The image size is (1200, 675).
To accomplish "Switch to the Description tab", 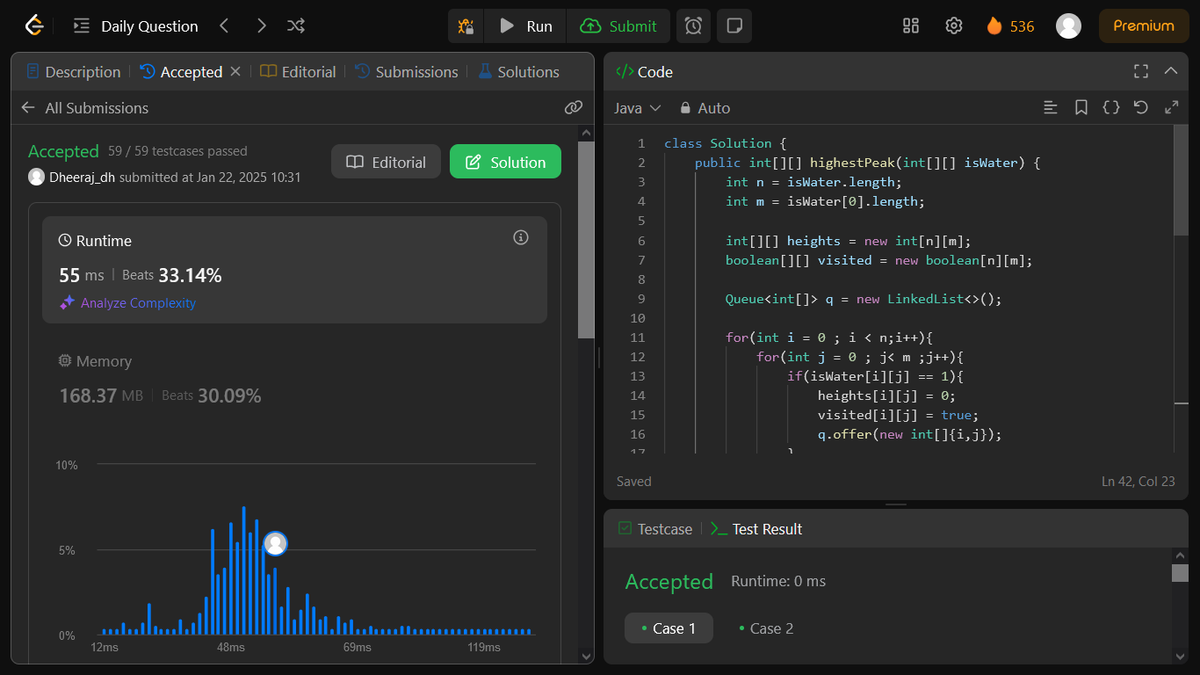I will (73, 72).
